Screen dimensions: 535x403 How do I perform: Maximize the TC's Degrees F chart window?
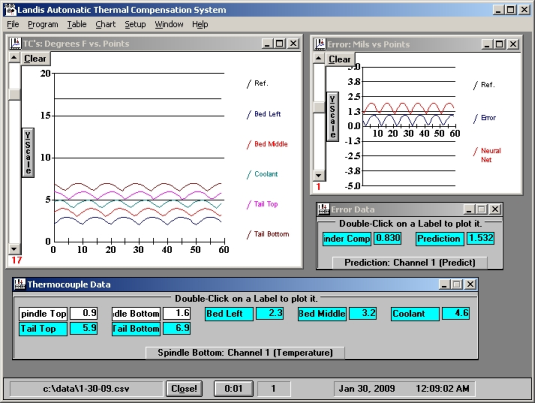pyautogui.click(x=279, y=43)
